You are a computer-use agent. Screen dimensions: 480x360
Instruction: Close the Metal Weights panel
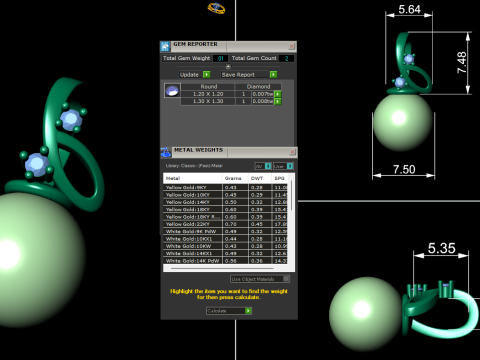292,152
